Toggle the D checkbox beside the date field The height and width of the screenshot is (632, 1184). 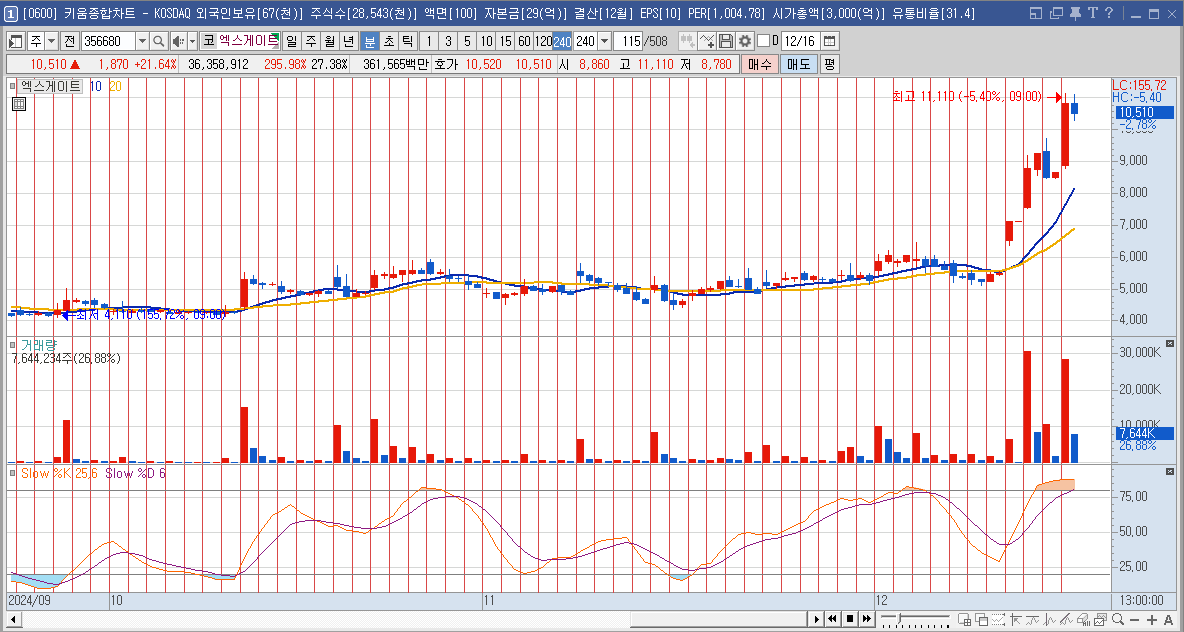point(763,41)
